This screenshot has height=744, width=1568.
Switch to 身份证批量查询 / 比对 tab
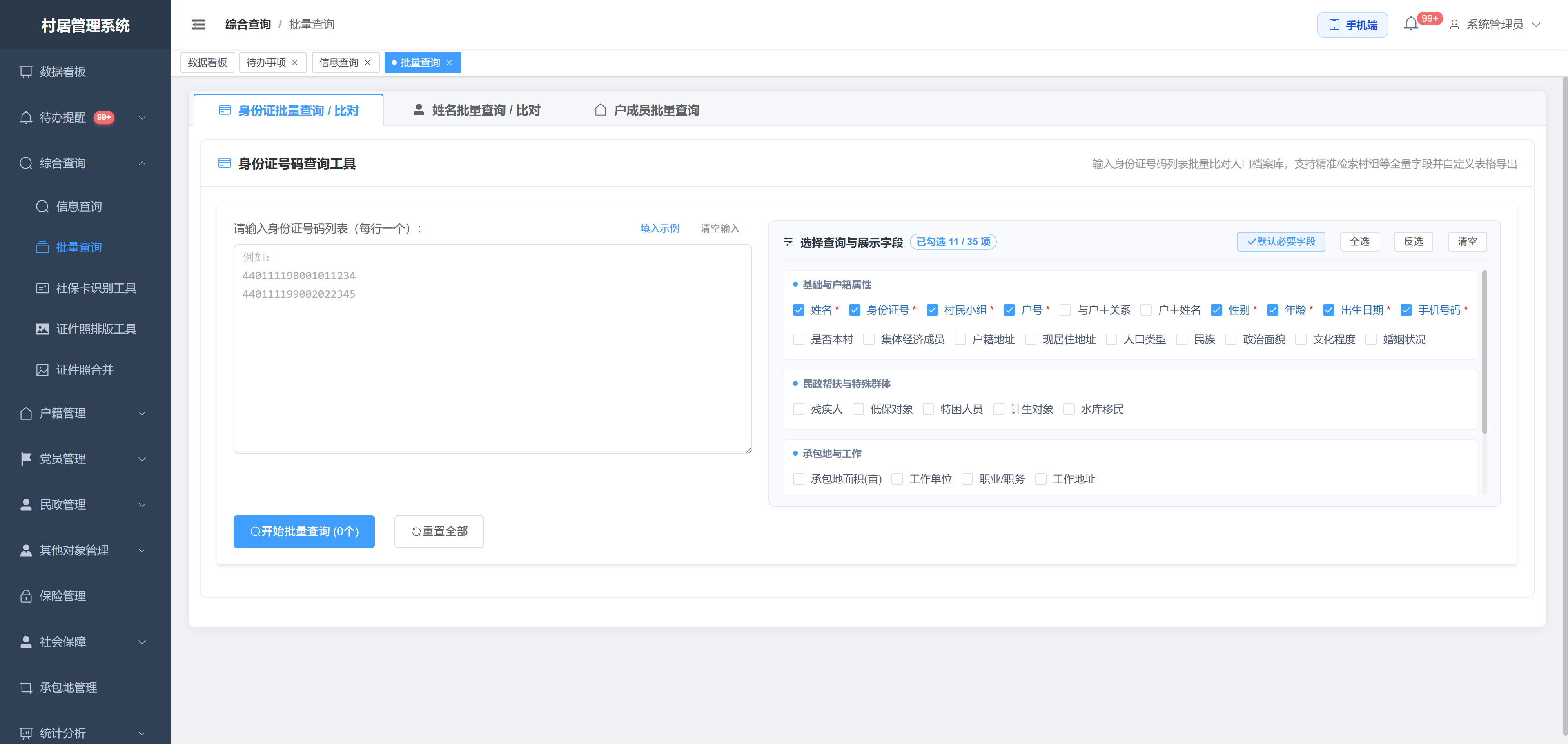(289, 110)
